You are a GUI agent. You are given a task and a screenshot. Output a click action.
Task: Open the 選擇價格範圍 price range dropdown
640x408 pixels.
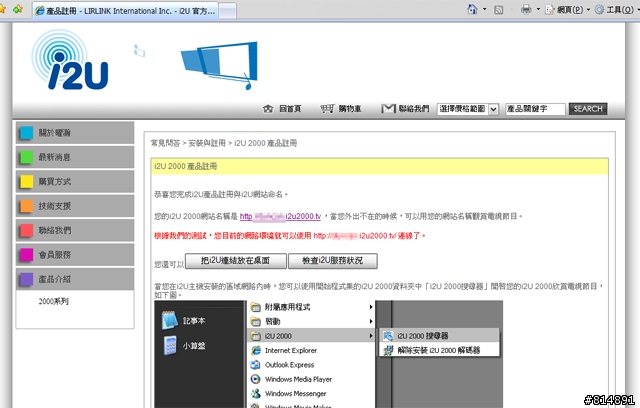pyautogui.click(x=468, y=109)
